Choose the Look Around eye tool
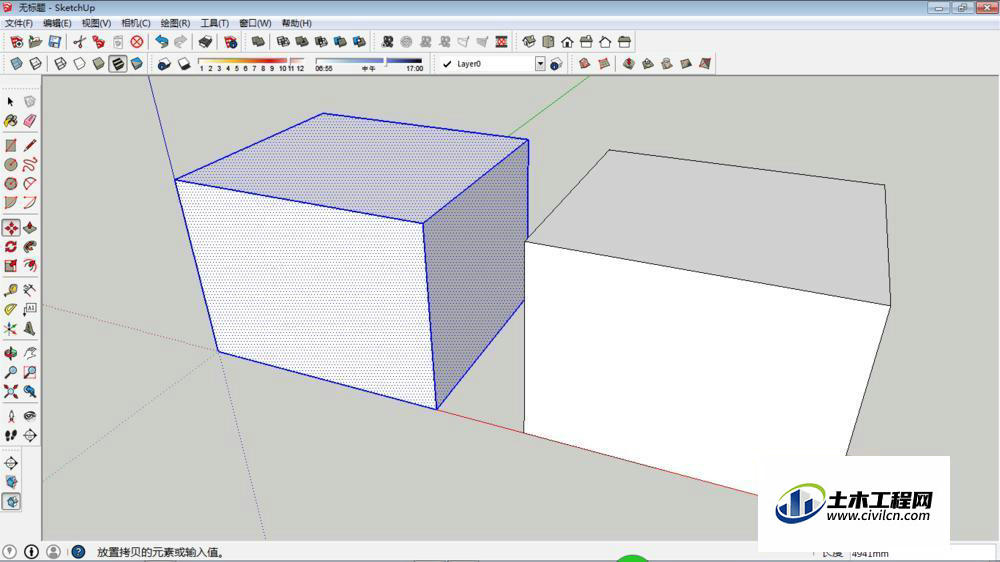1000x562 pixels. click(30, 416)
